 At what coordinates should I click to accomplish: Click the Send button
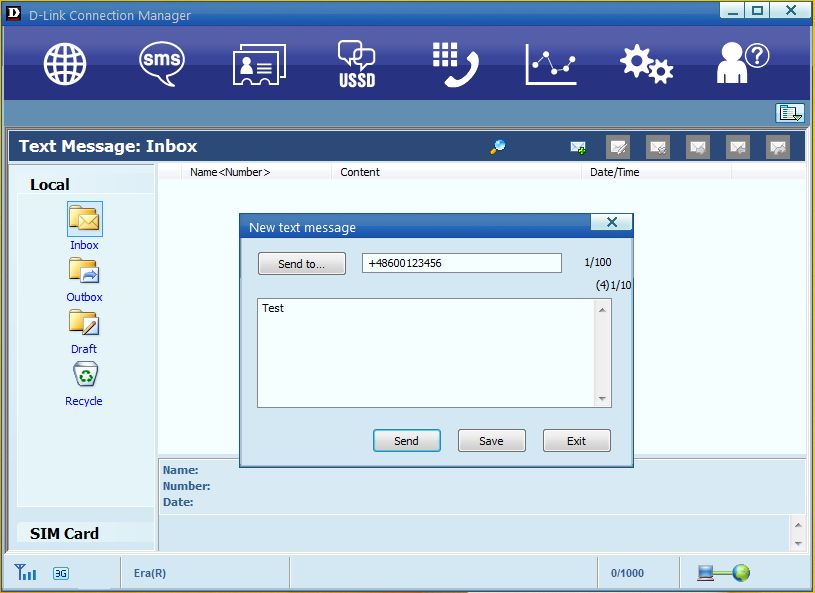click(406, 441)
